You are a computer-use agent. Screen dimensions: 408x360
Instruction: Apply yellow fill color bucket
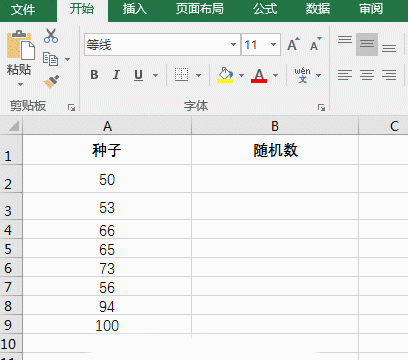click(x=225, y=75)
